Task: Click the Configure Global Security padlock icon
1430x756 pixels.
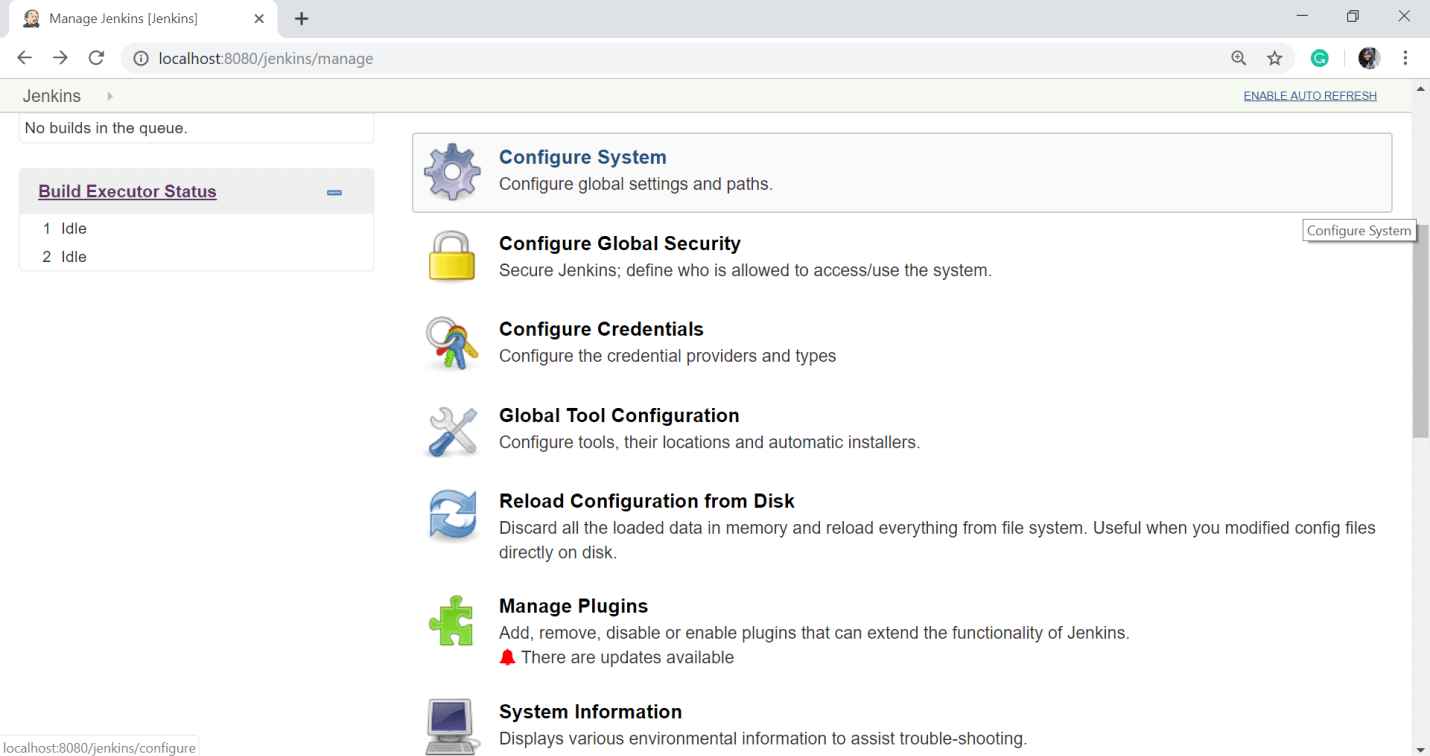Action: point(452,256)
